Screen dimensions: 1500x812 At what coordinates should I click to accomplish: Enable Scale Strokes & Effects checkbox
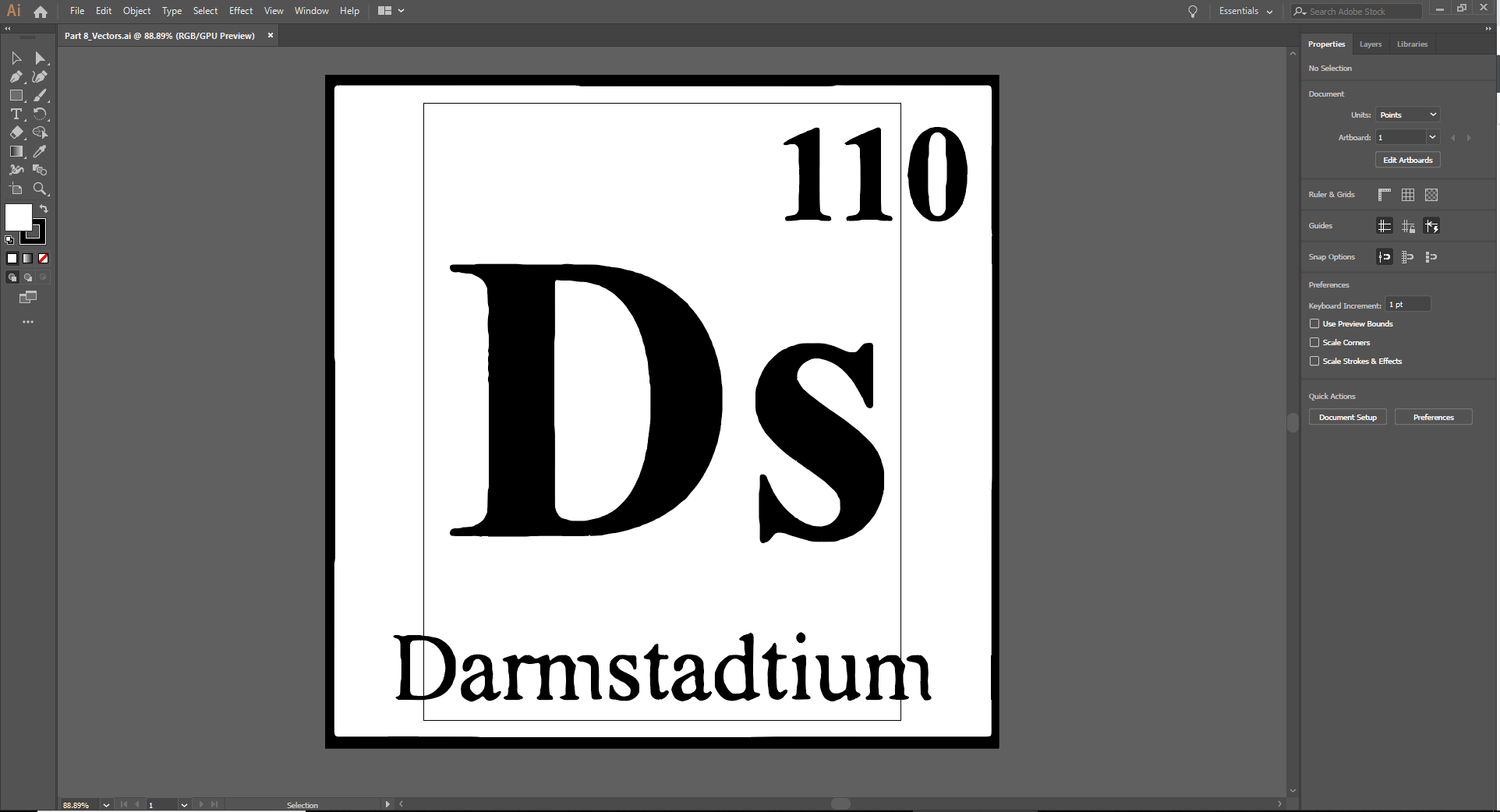(1314, 361)
